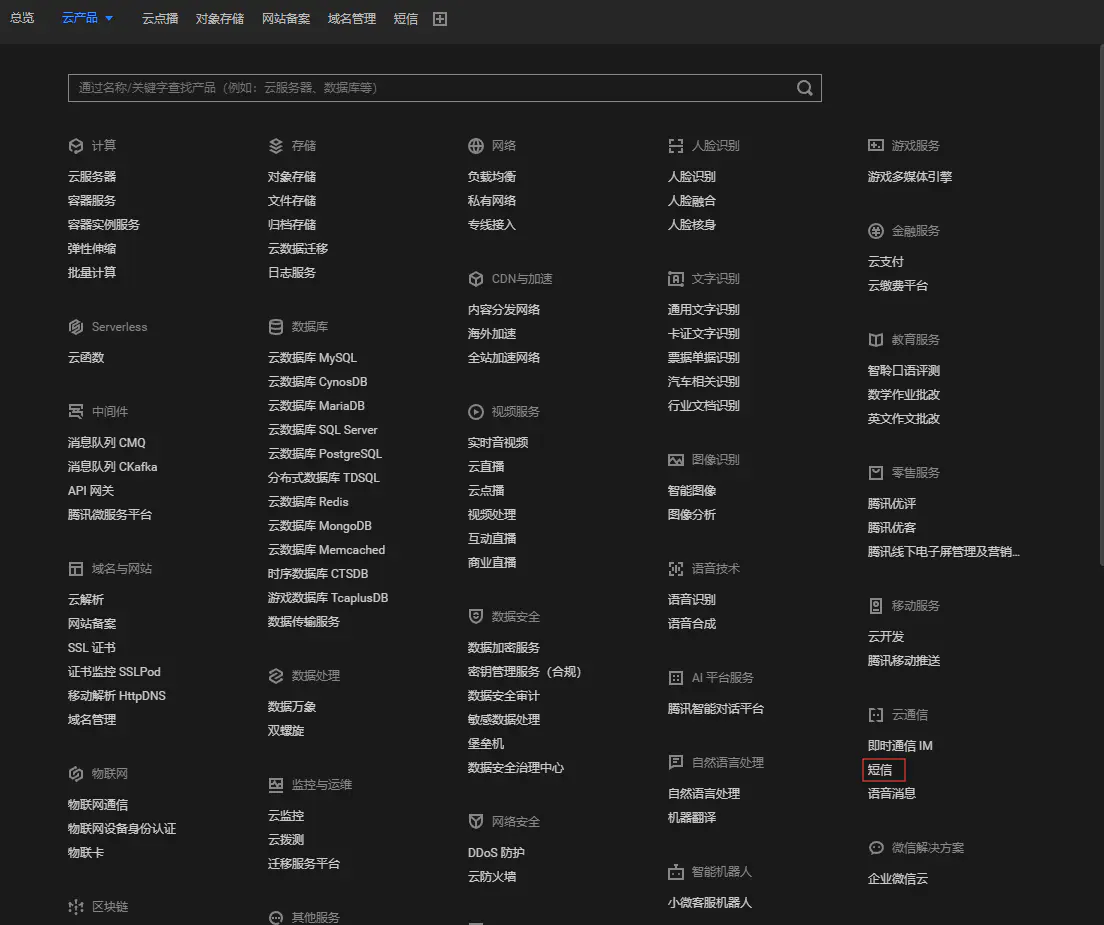Open 云点播 in top navigation bar
The height and width of the screenshot is (925, 1104).
click(x=160, y=19)
